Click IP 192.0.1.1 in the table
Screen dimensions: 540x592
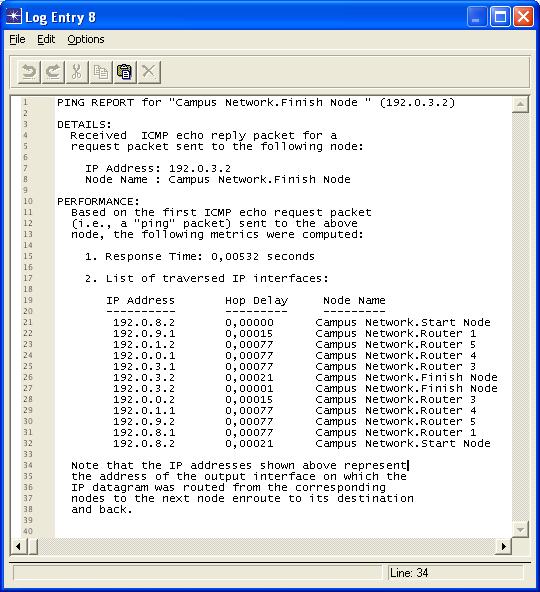[x=144, y=410]
